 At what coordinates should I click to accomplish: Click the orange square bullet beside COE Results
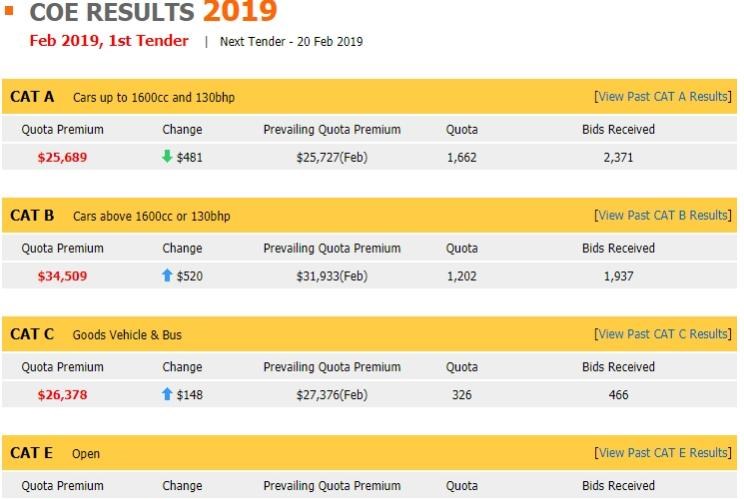(9, 10)
